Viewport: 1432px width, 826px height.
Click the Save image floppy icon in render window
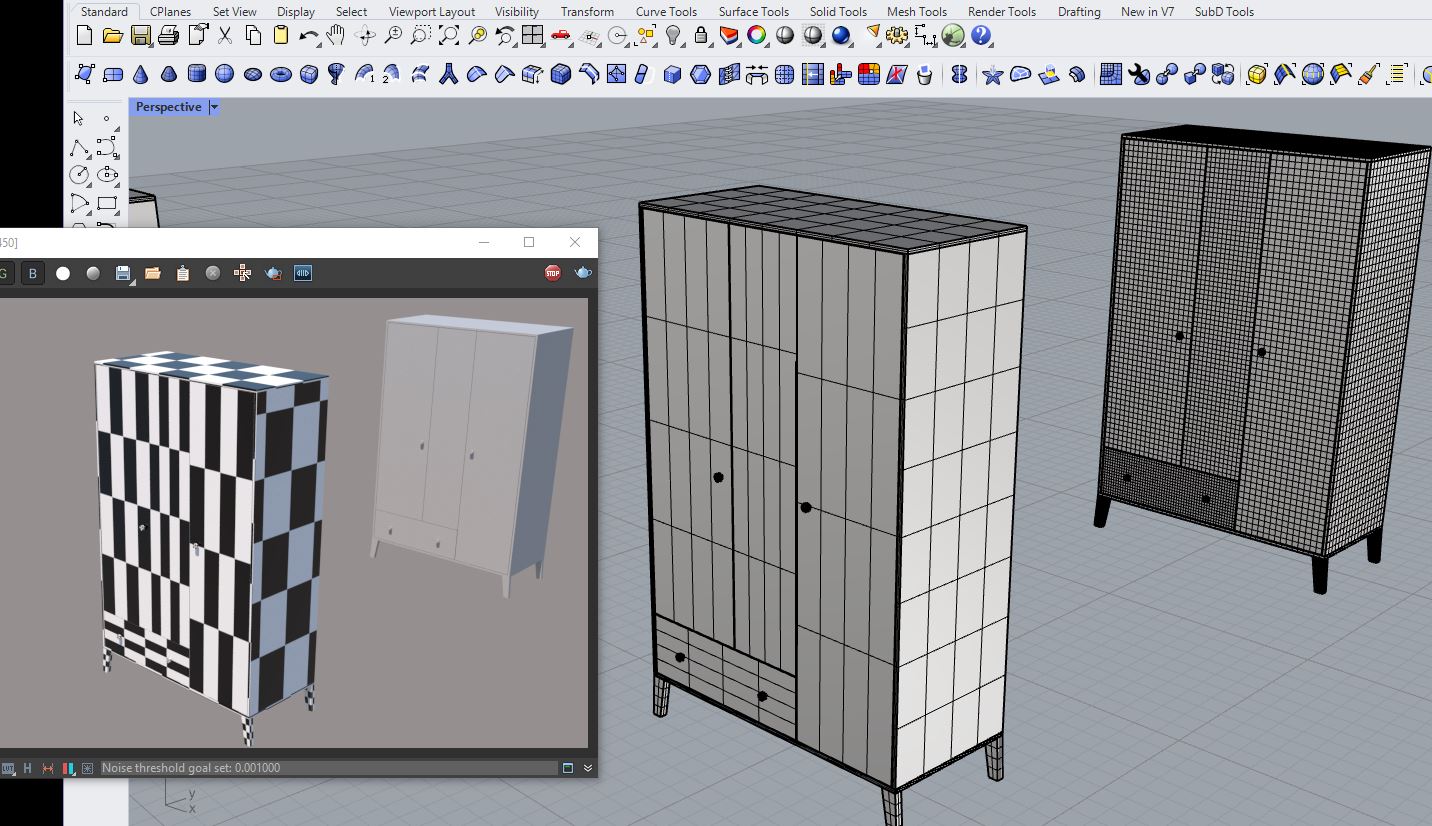point(123,273)
